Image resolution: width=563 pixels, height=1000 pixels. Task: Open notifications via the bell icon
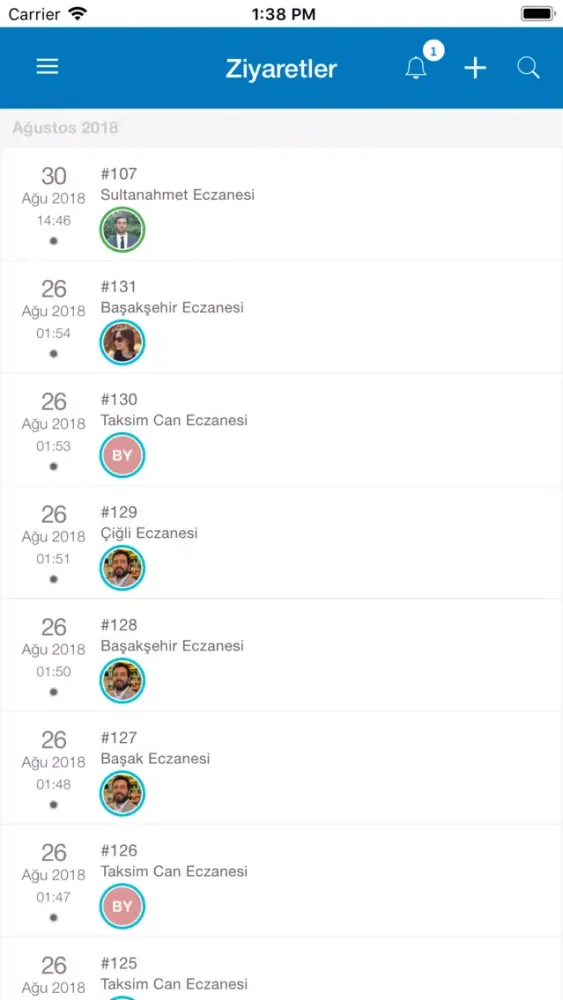(416, 68)
